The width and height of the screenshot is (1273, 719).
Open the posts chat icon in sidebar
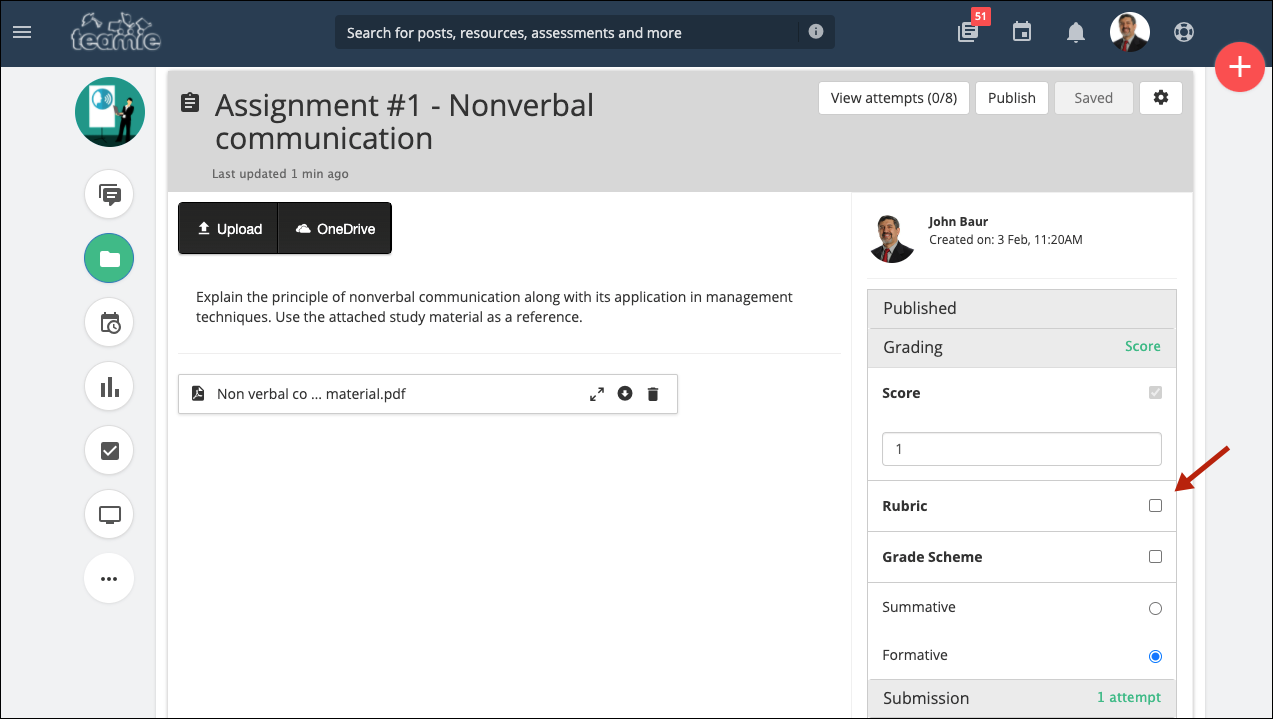point(110,194)
